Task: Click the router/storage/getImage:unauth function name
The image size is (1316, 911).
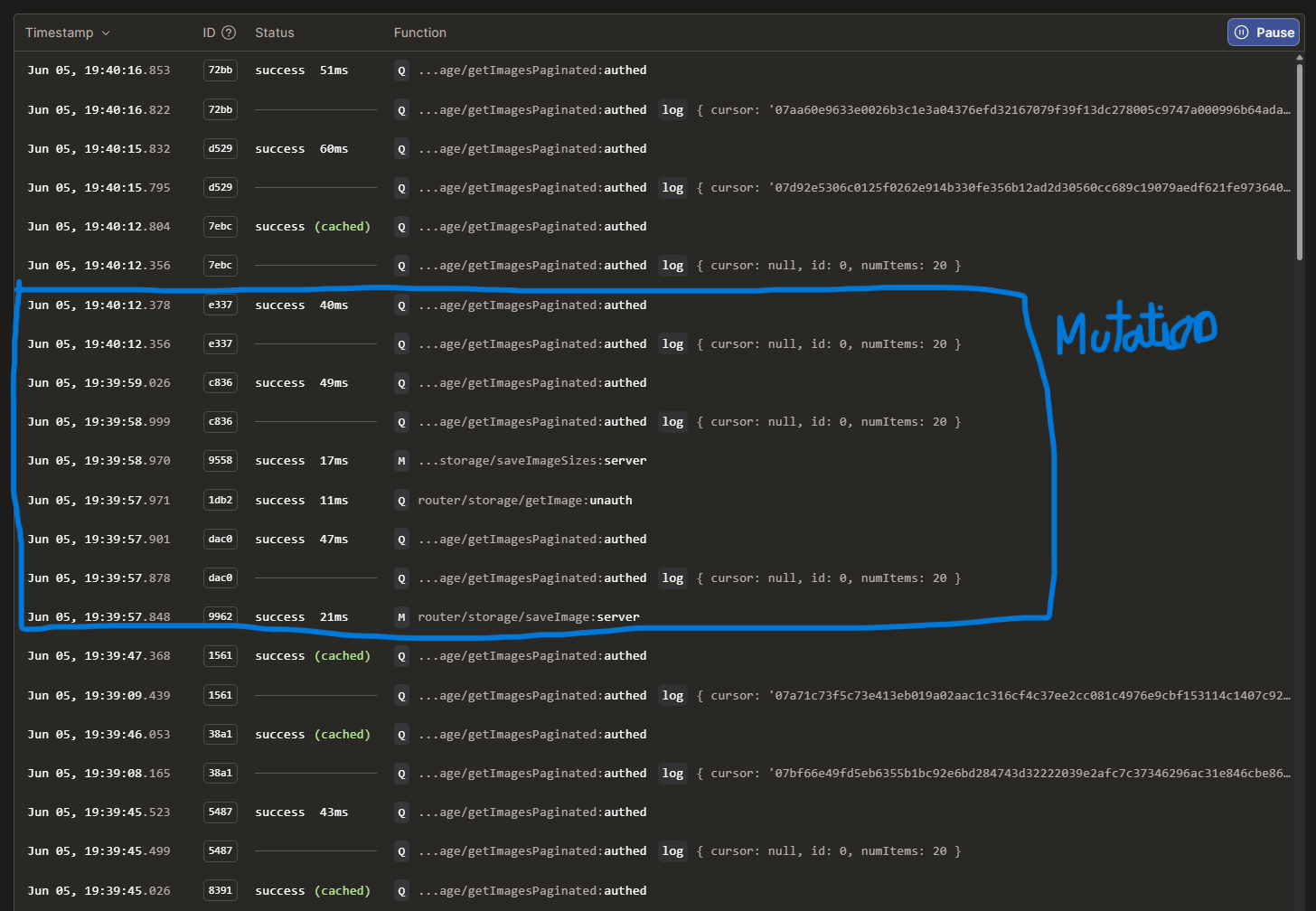Action: [525, 501]
